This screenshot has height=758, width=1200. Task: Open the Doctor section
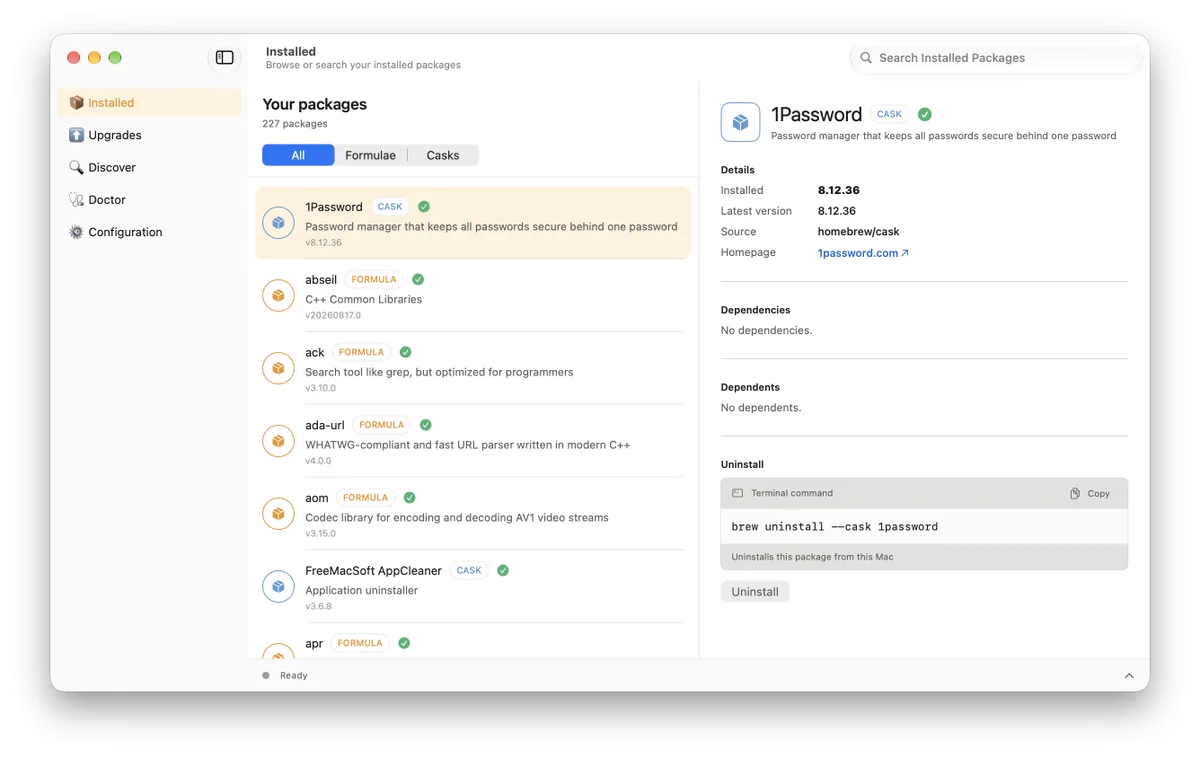pos(149,200)
